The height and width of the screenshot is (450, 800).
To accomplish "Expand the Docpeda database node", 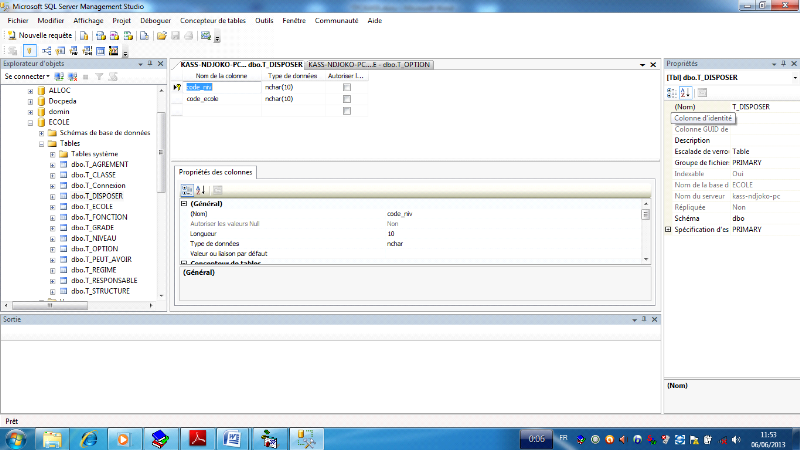I will pyautogui.click(x=31, y=102).
